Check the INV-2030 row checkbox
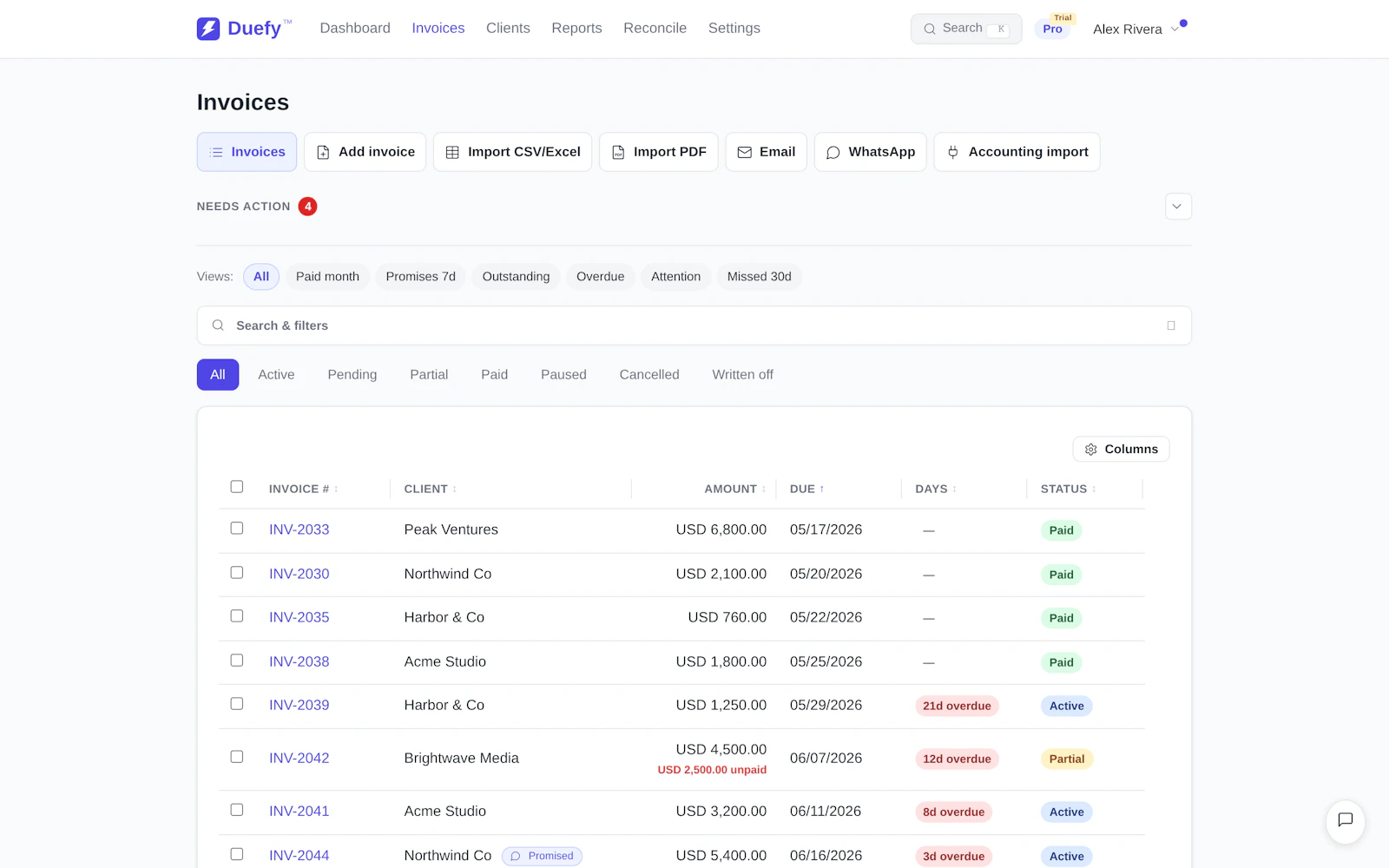 (237, 573)
